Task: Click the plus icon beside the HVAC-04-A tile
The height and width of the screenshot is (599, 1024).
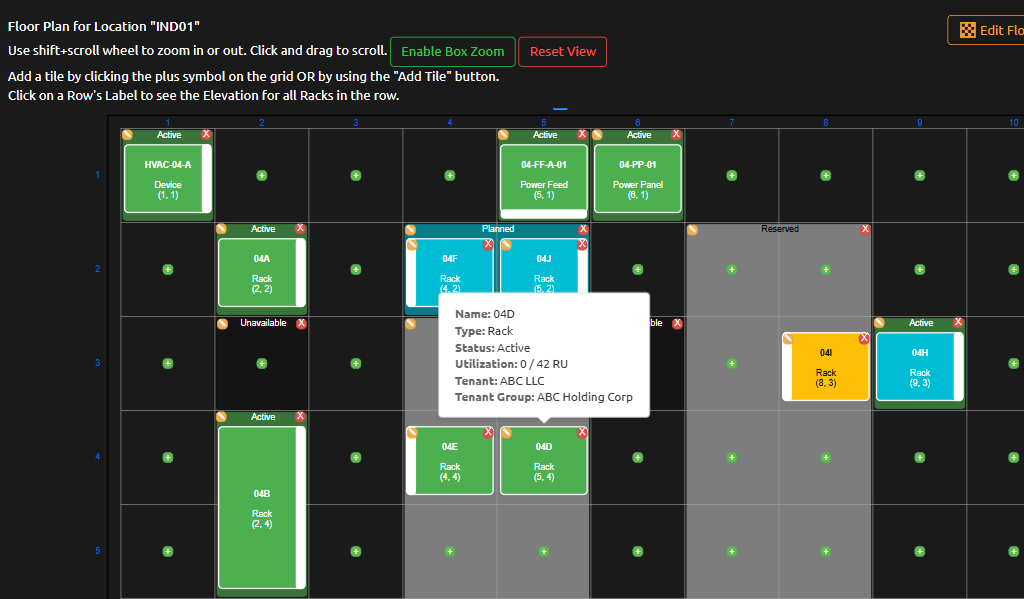Action: tap(261, 174)
